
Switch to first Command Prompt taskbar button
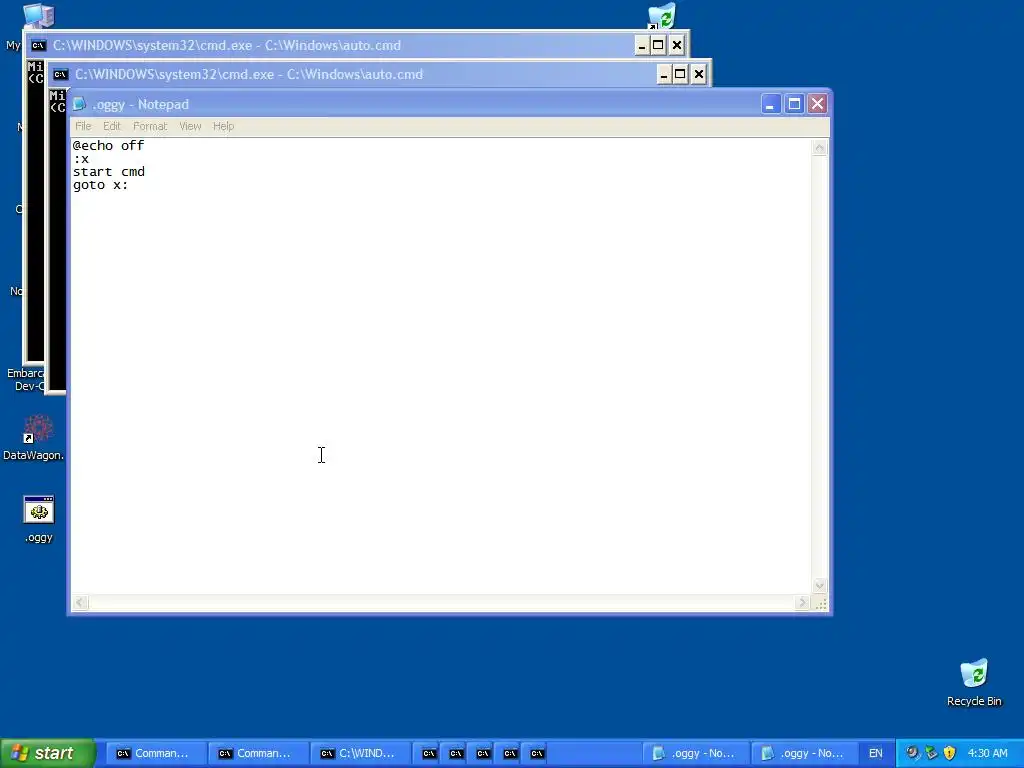click(x=155, y=753)
